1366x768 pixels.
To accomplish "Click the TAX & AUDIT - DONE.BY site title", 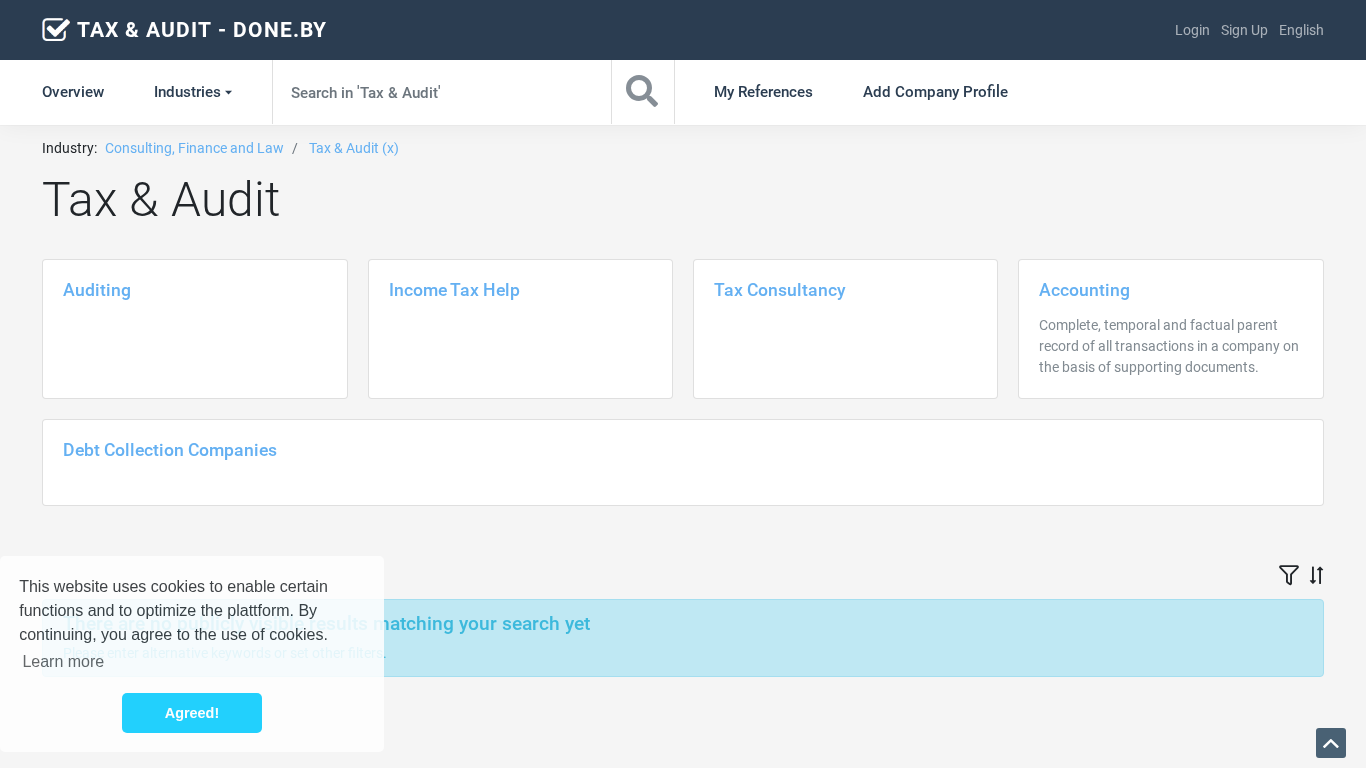I will point(202,30).
